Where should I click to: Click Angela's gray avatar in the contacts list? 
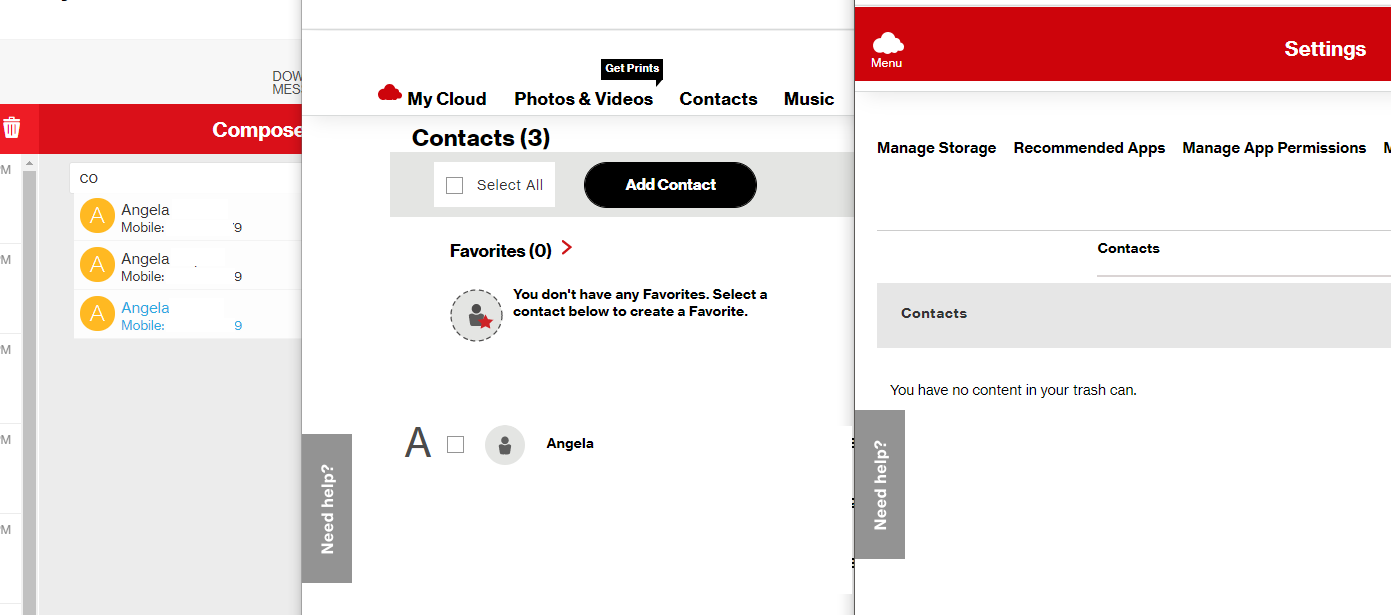coord(505,445)
